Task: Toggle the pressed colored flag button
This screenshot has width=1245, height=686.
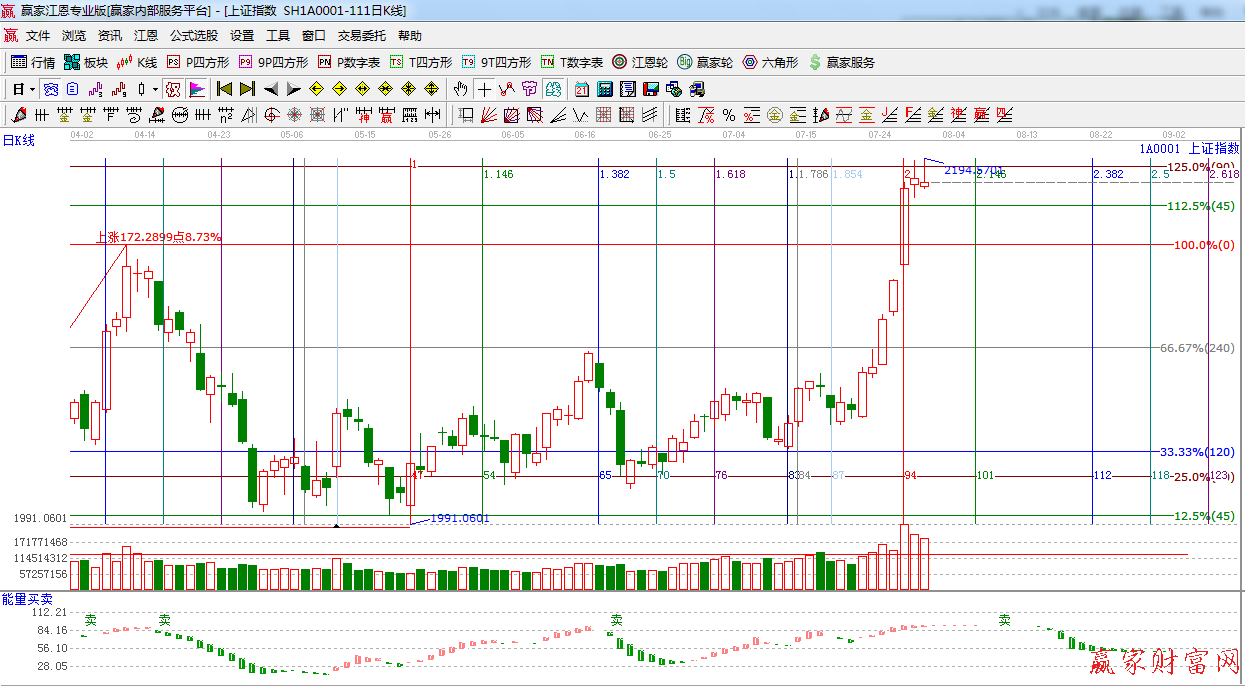Action: coord(196,89)
